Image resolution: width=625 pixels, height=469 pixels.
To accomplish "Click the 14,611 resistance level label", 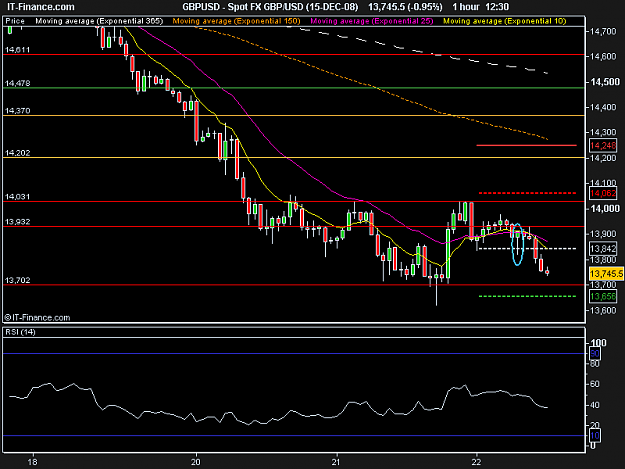I will click(x=18, y=50).
